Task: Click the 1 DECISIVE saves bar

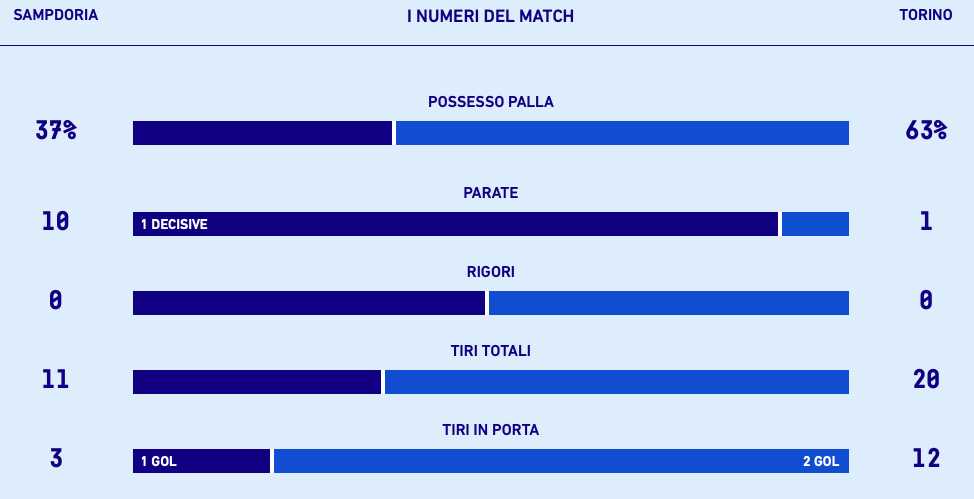Action: tap(455, 224)
